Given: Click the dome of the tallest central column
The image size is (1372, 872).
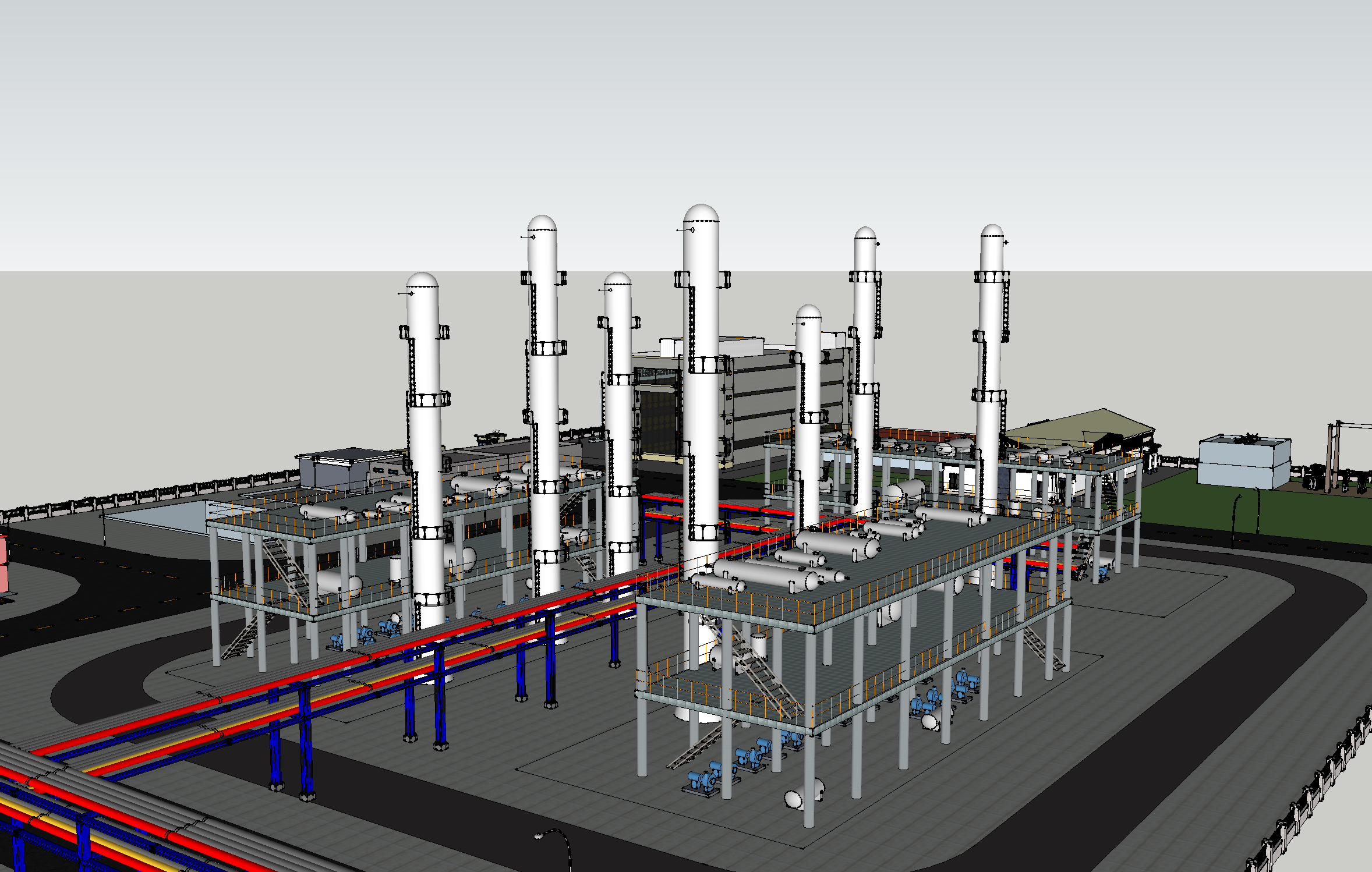Looking at the screenshot, I should click(701, 213).
